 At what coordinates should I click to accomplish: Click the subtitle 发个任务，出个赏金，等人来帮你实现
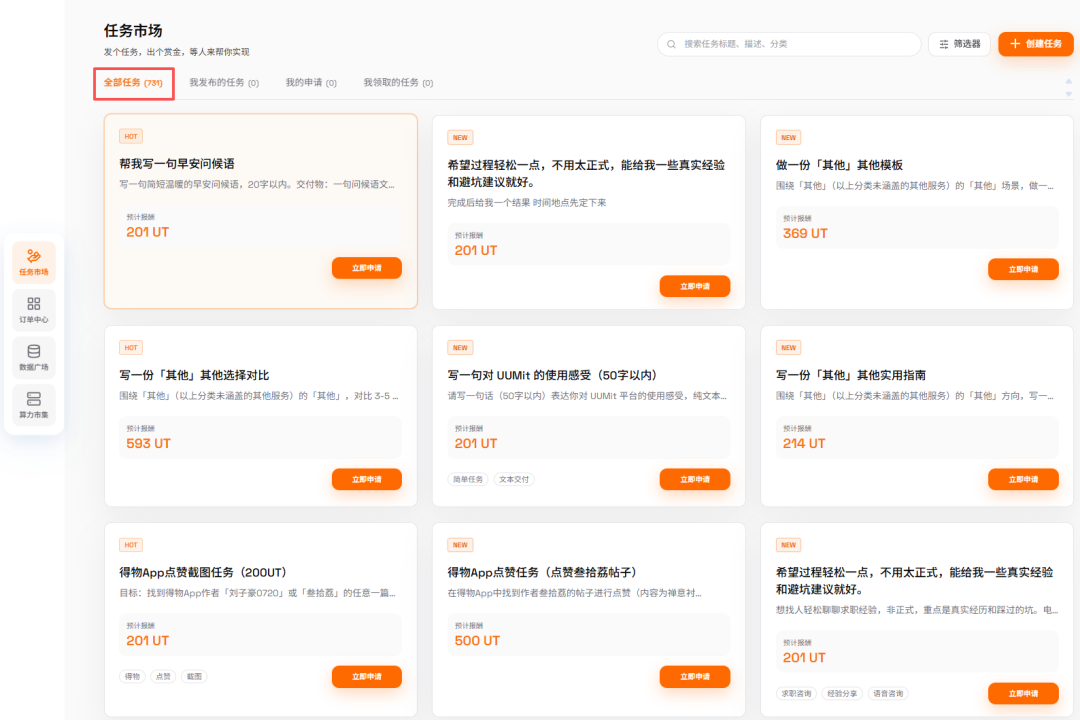pos(177,52)
